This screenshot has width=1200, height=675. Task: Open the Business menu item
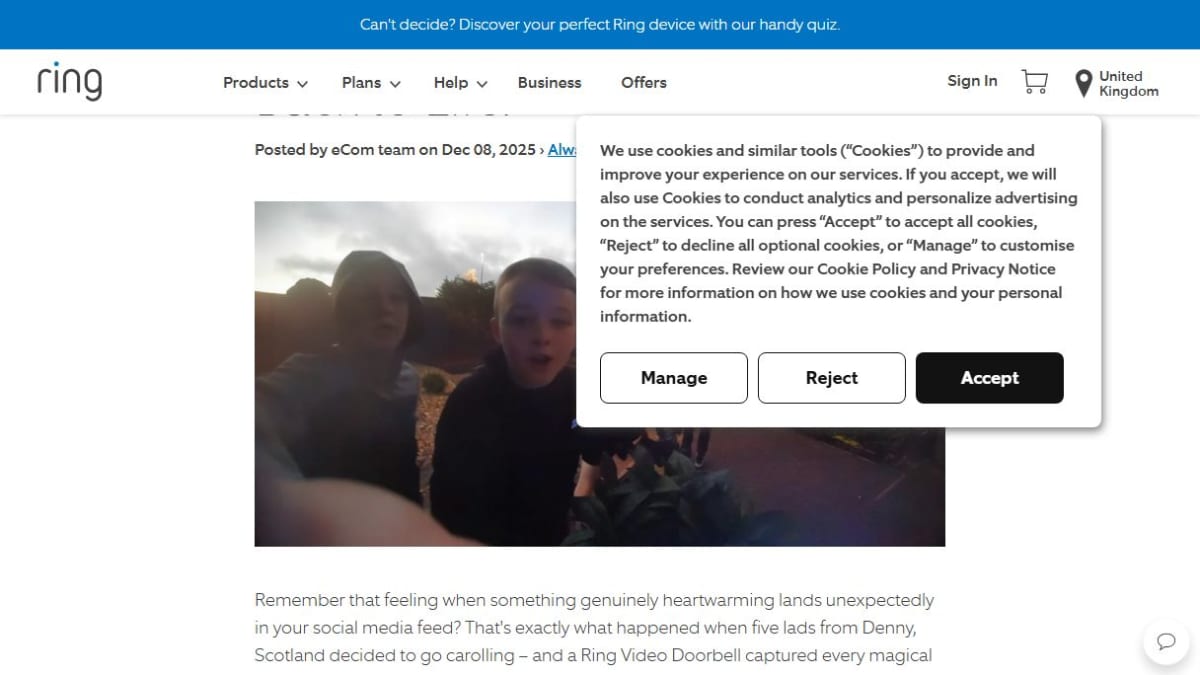click(x=549, y=83)
